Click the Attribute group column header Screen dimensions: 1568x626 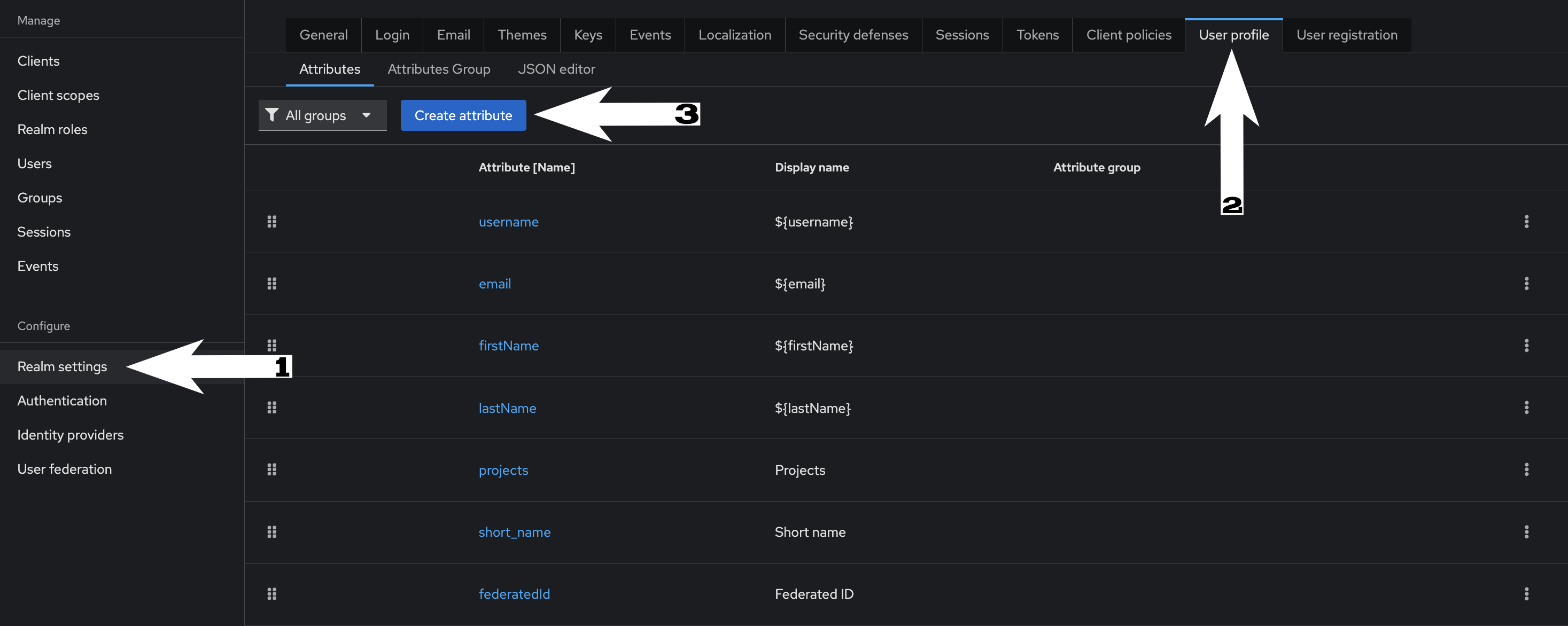1096,167
